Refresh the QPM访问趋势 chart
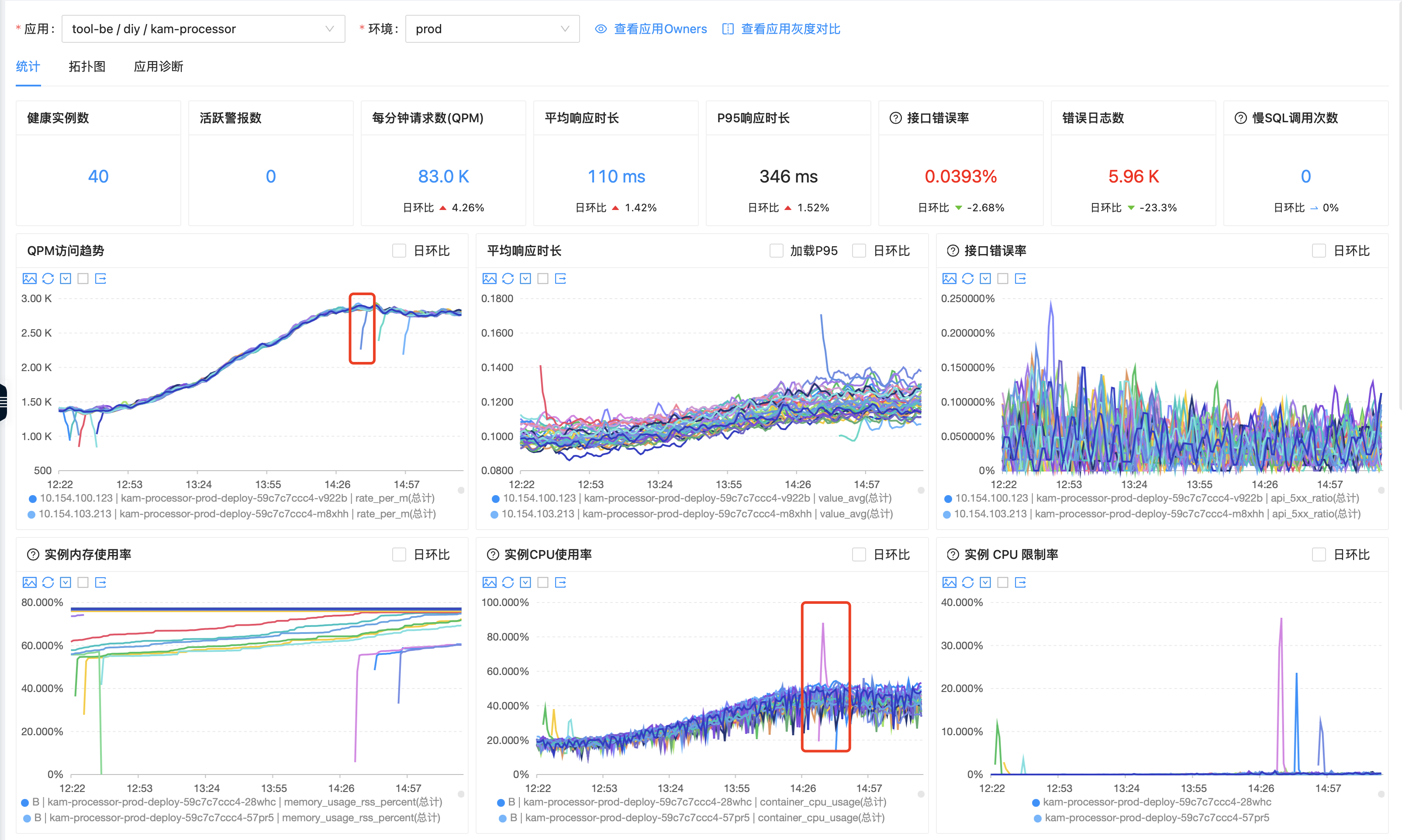This screenshot has height=840, width=1402. (48, 279)
